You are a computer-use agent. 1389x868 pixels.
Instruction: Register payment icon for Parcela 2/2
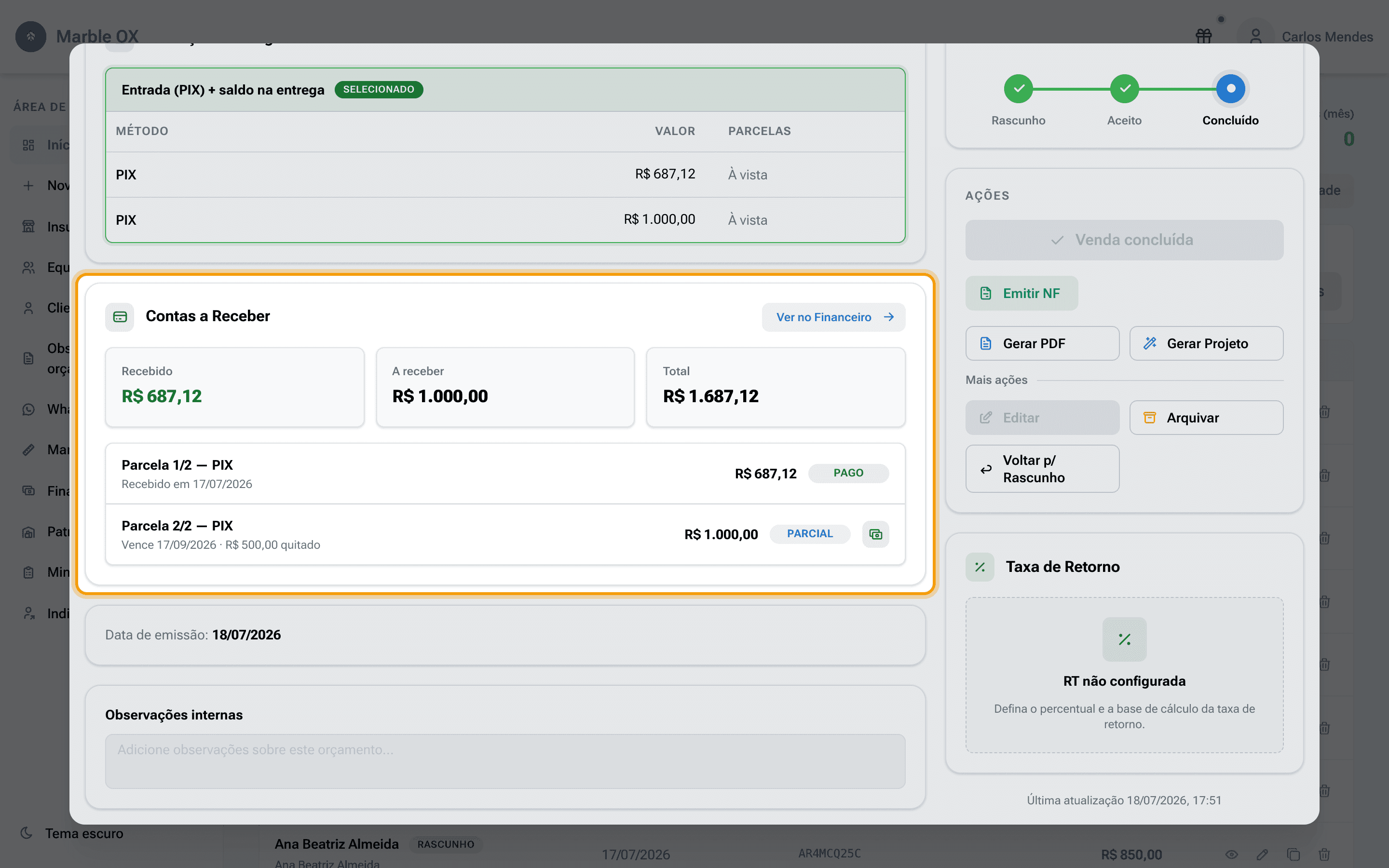coord(875,534)
